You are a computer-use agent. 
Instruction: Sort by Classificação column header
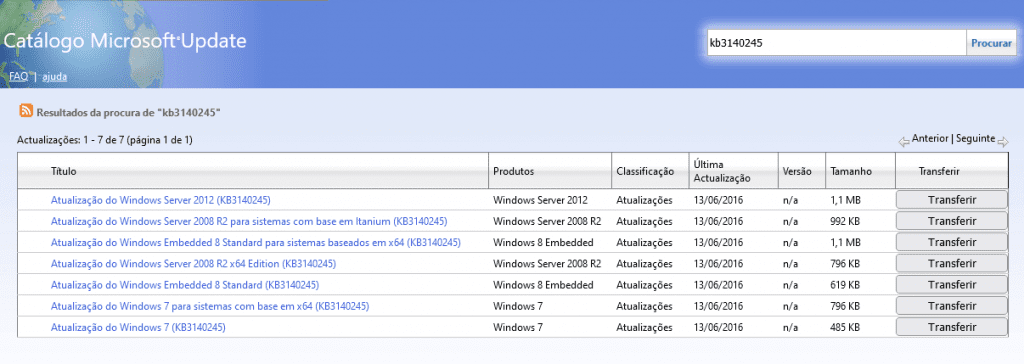pyautogui.click(x=645, y=171)
